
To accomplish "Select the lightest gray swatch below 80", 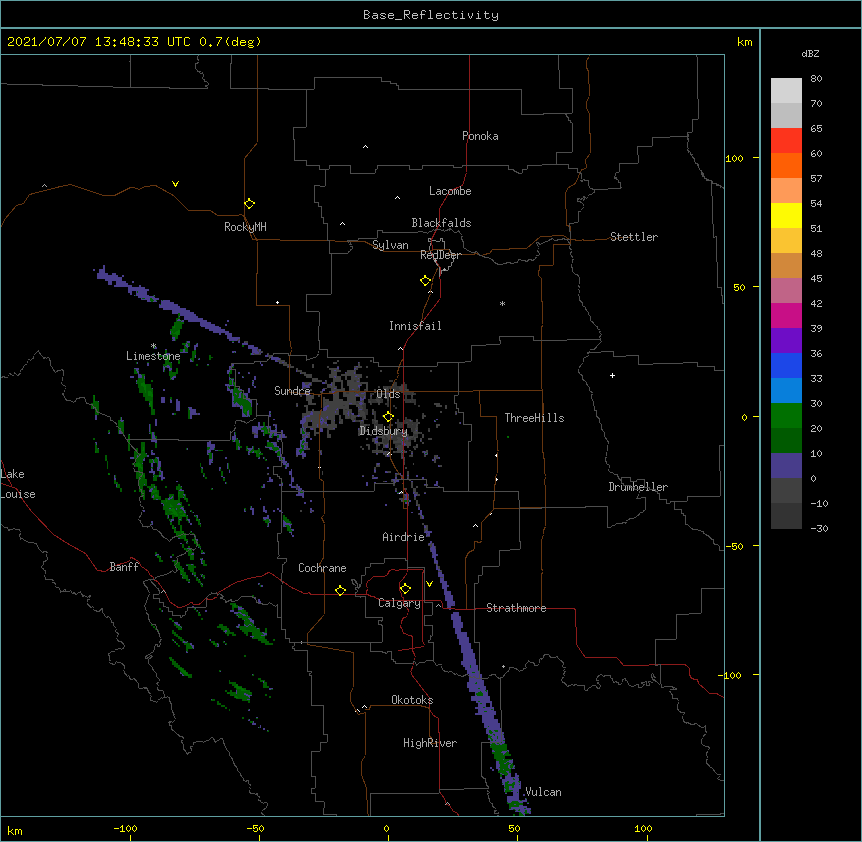I will 786,91.
